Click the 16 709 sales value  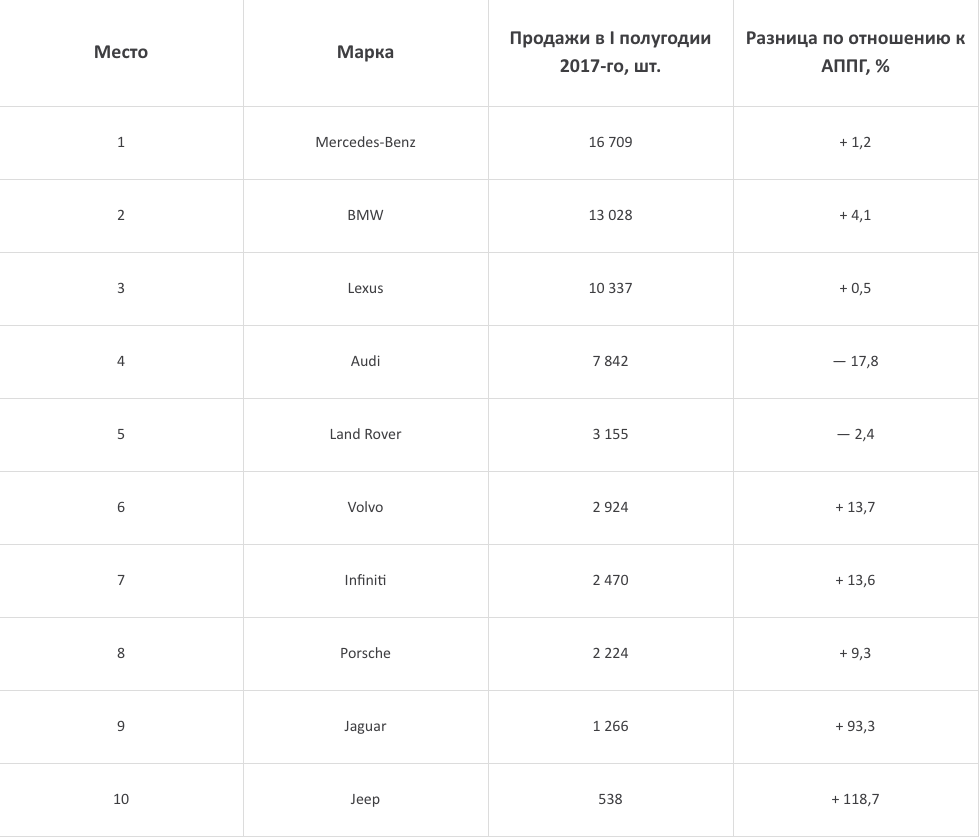610,142
